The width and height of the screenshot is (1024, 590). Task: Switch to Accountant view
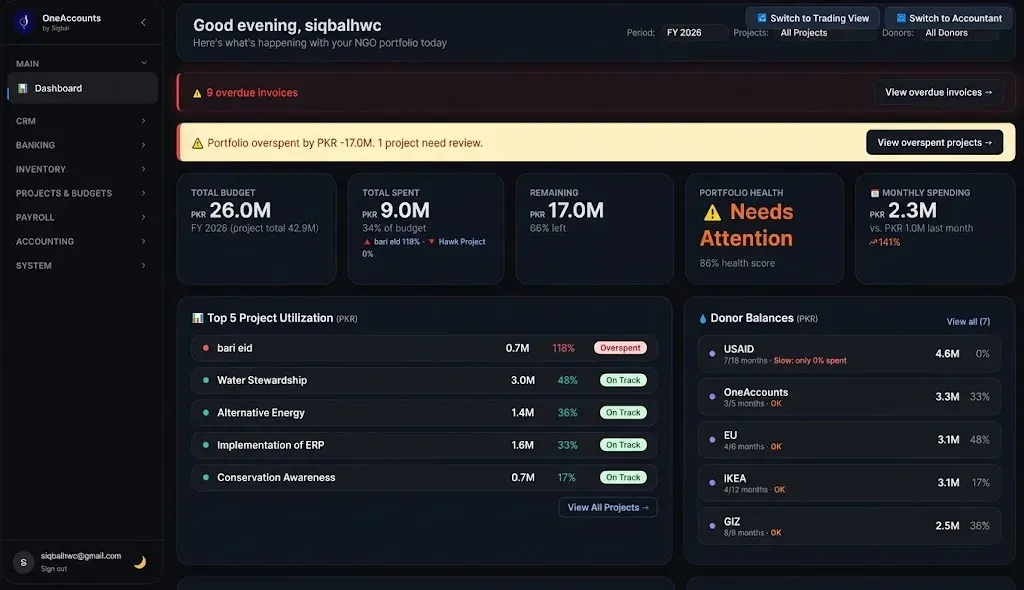[949, 18]
